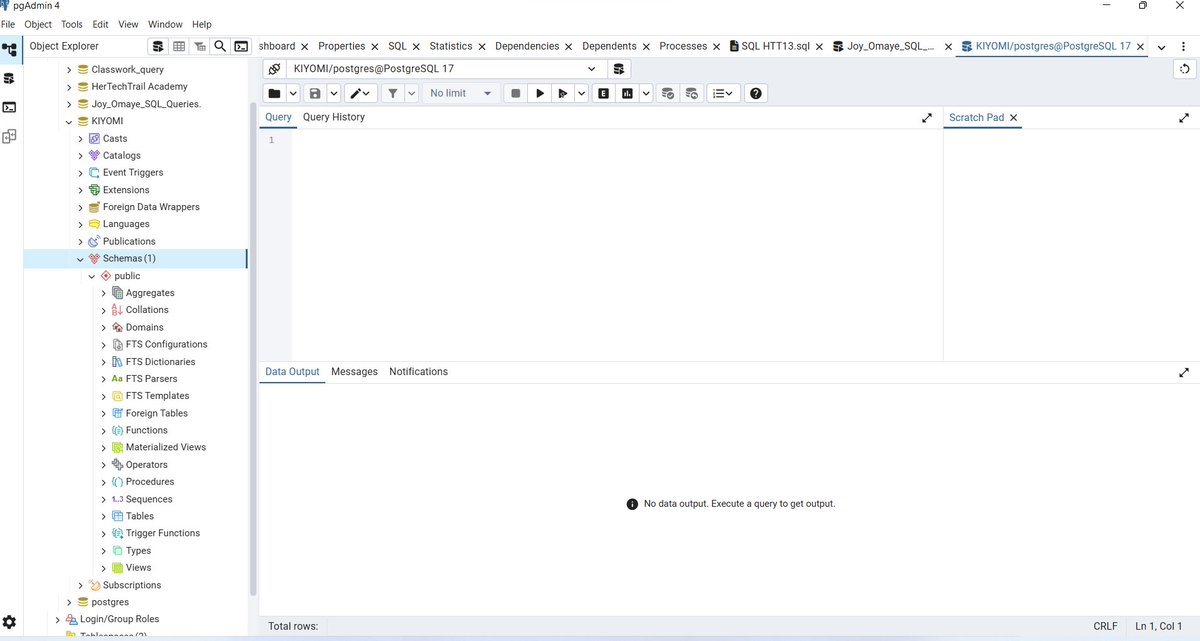The width and height of the screenshot is (1200, 641).
Task: Open the File menu
Action: [8, 24]
